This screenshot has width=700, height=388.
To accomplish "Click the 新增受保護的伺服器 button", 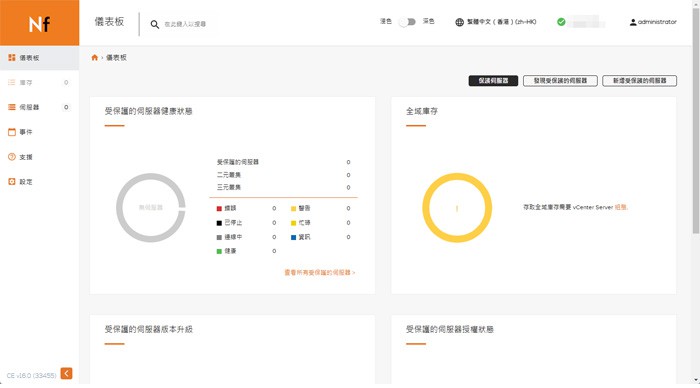I will click(x=639, y=81).
